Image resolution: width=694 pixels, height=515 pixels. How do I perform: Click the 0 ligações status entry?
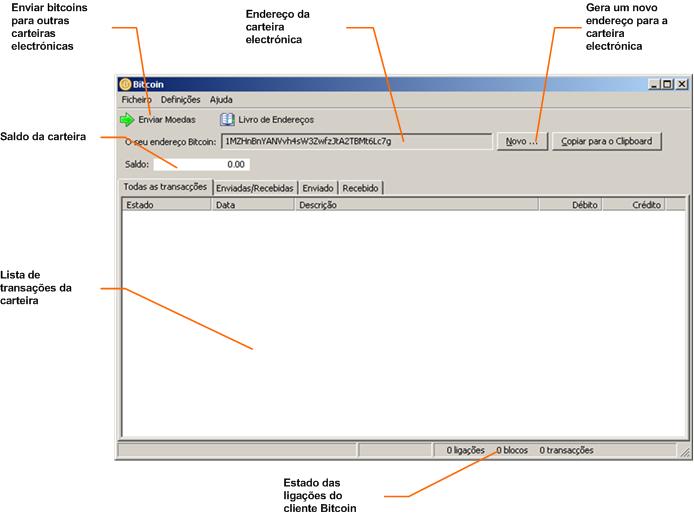coord(465,450)
